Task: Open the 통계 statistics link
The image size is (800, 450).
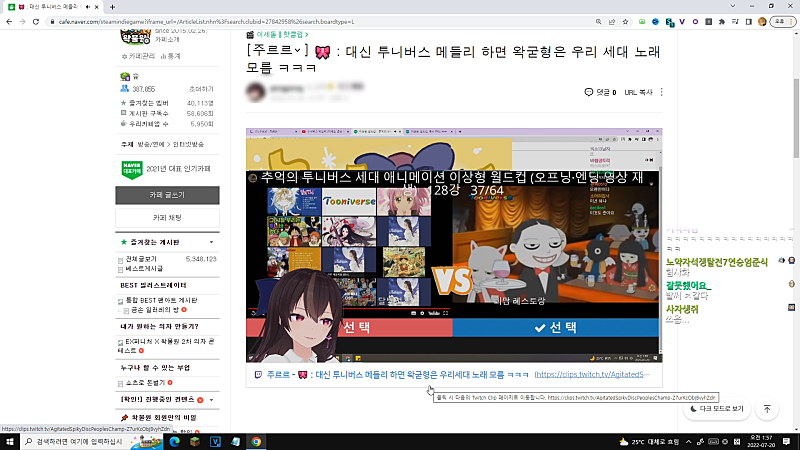Action: (170, 56)
